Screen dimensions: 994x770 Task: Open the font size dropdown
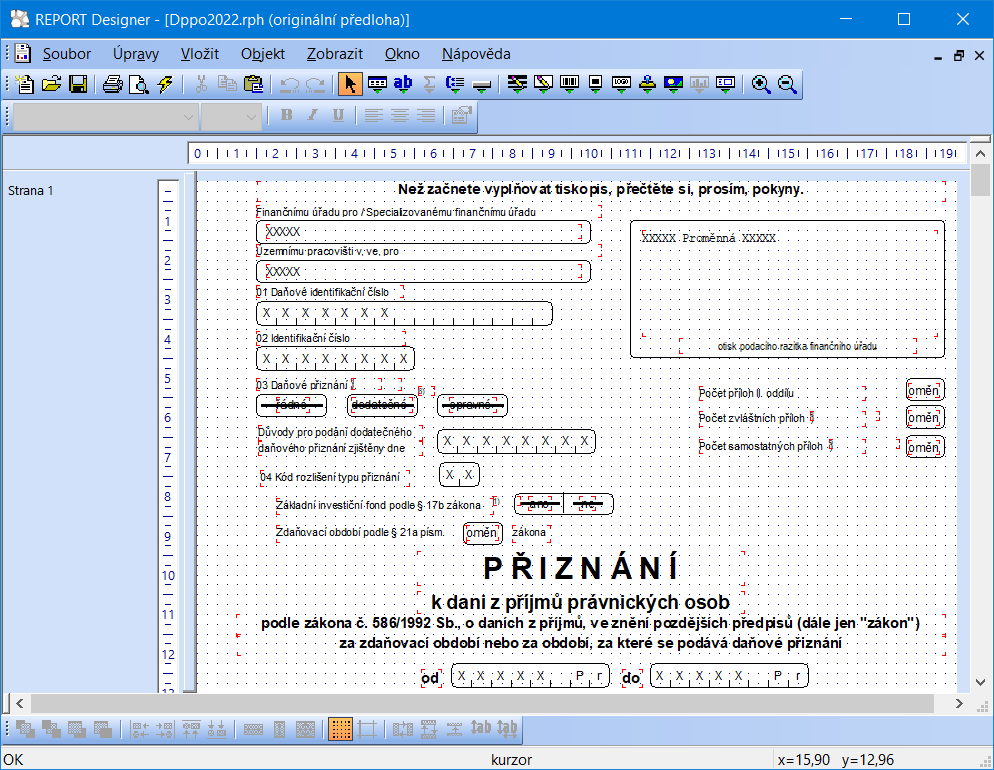pyautogui.click(x=251, y=117)
